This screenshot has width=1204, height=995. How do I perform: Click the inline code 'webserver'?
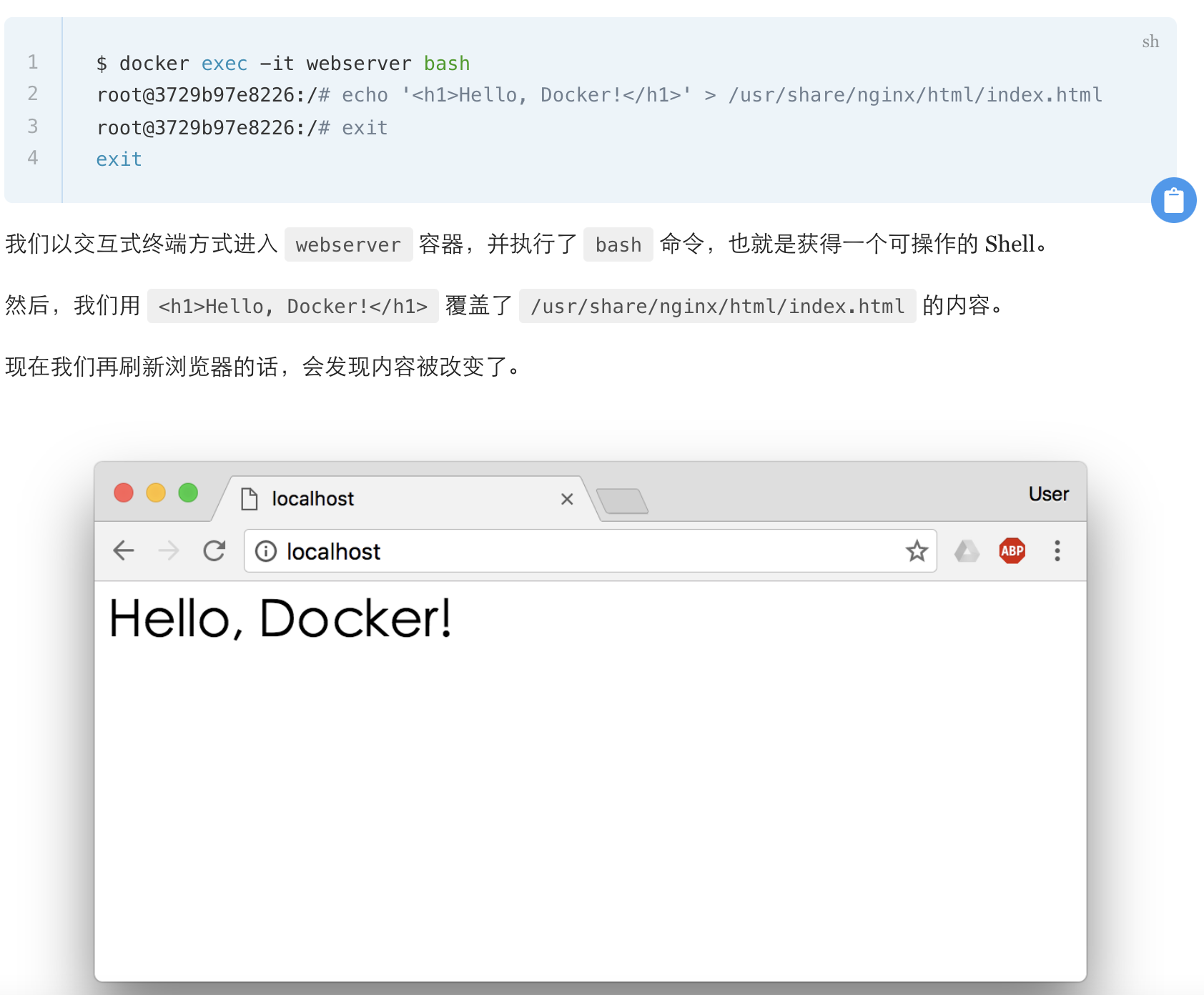(349, 244)
